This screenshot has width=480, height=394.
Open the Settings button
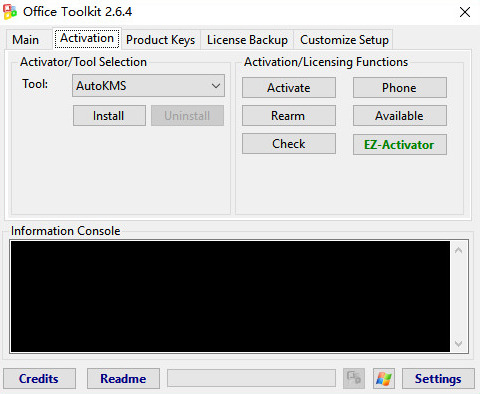pyautogui.click(x=438, y=378)
